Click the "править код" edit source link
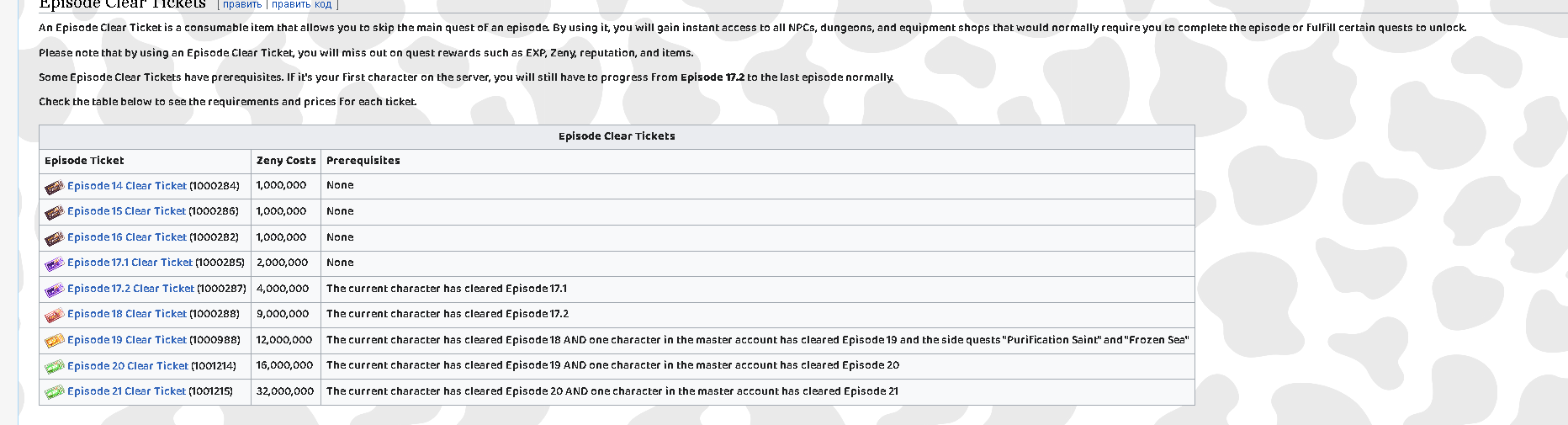1568x425 pixels. point(301,5)
